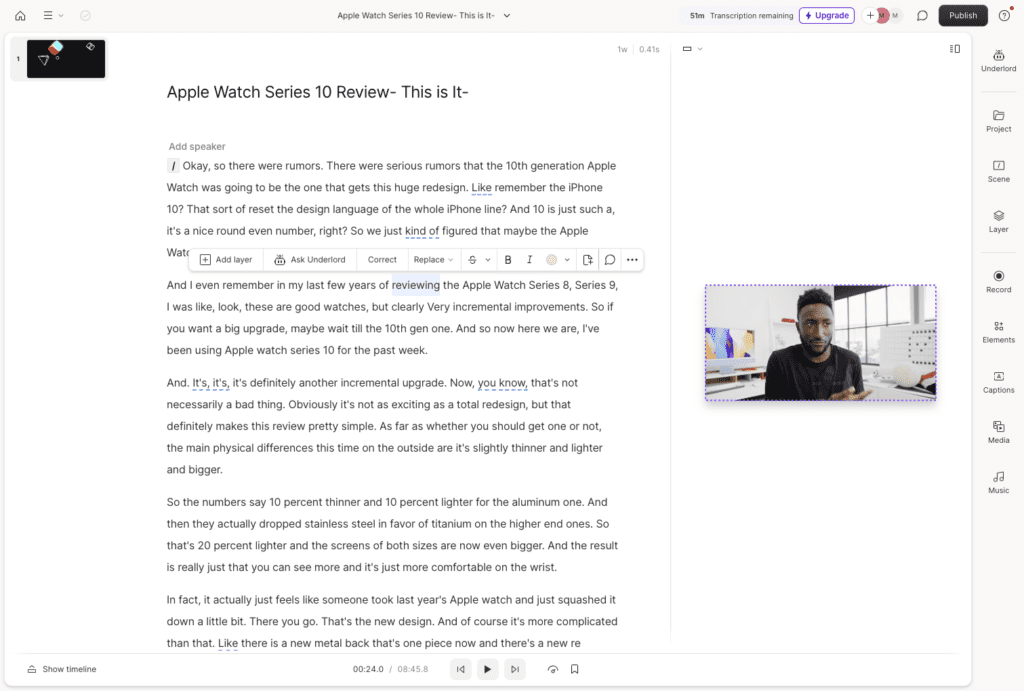Image resolution: width=1024 pixels, height=691 pixels.
Task: Open the Music panel
Action: point(999,483)
